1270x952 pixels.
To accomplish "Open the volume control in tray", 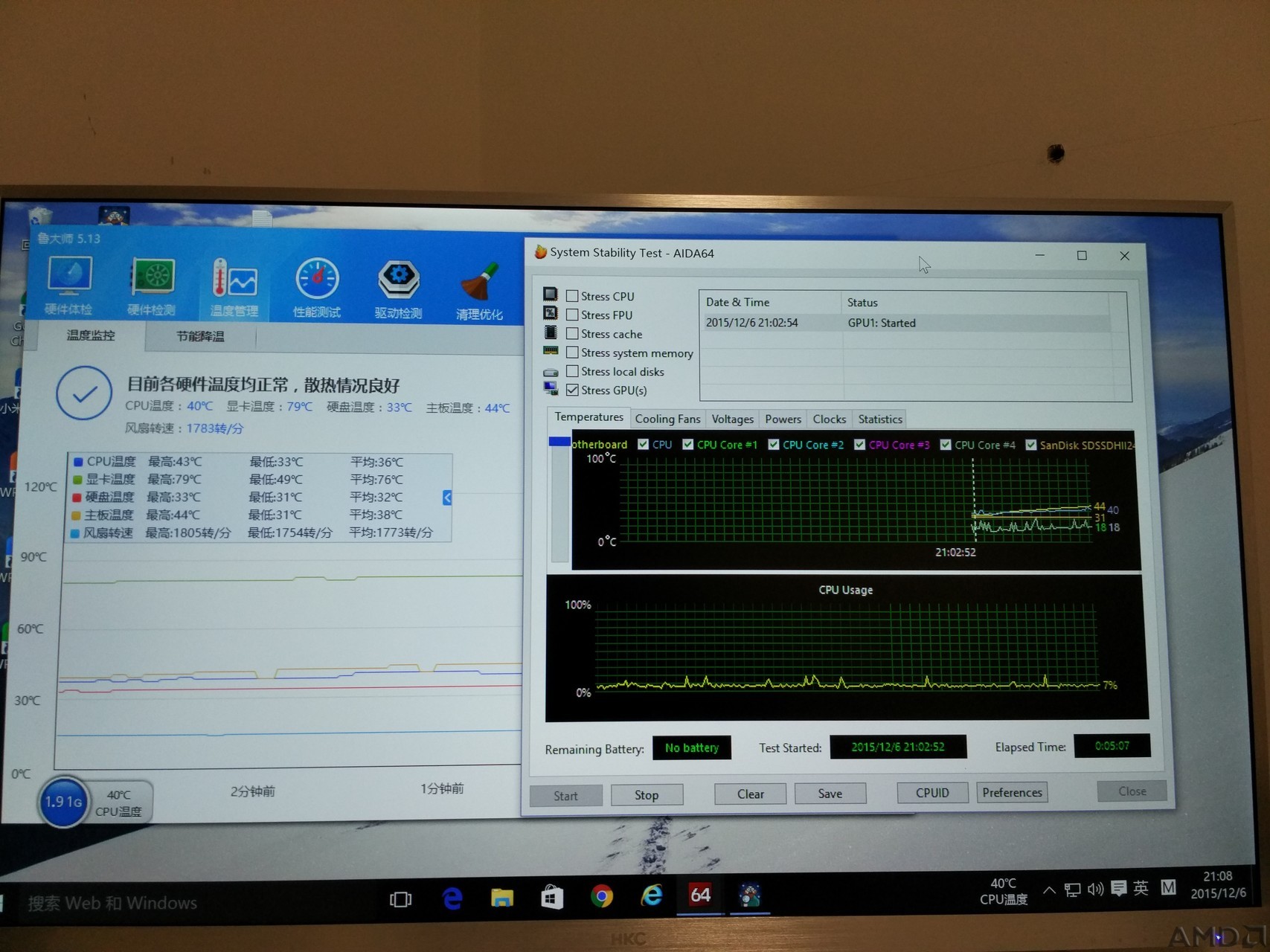I will click(x=1095, y=889).
